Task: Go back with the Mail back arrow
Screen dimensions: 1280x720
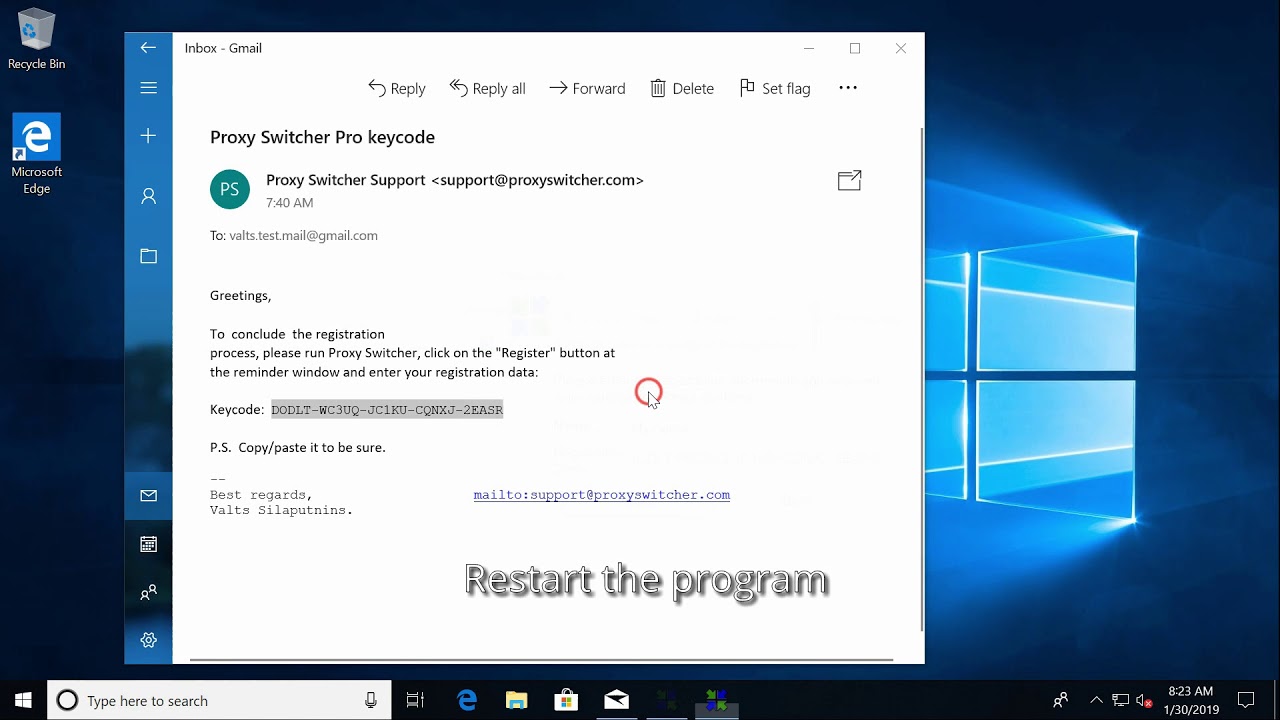Action: (x=148, y=48)
